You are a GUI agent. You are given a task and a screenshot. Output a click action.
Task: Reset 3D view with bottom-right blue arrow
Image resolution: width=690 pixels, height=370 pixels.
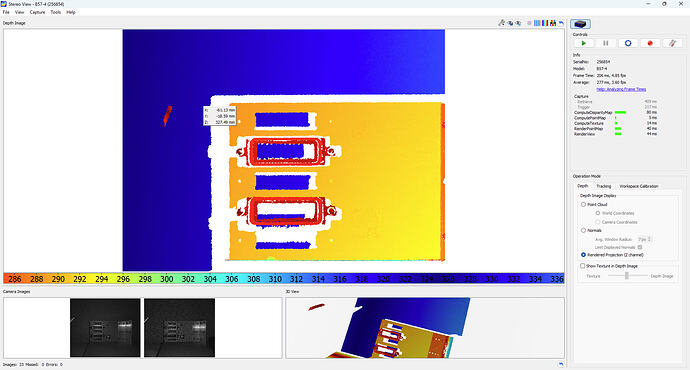tap(561, 364)
